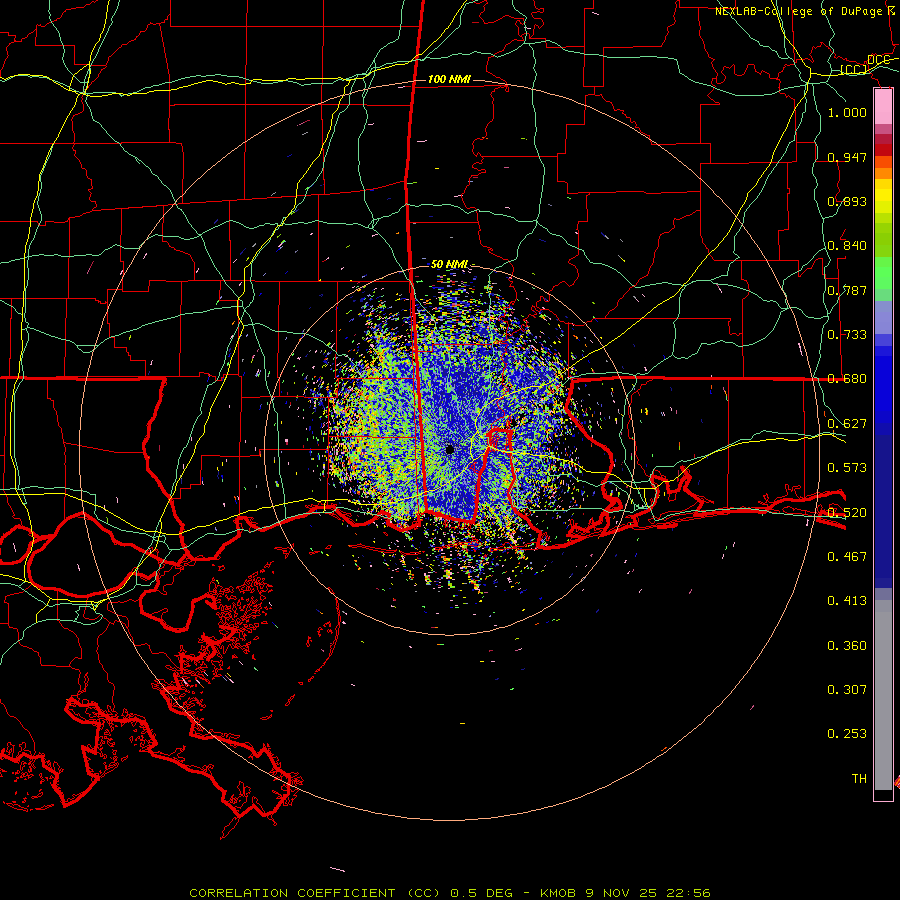The height and width of the screenshot is (900, 900).
Task: Select the 0.413 legend value
Action: pyautogui.click(x=847, y=601)
